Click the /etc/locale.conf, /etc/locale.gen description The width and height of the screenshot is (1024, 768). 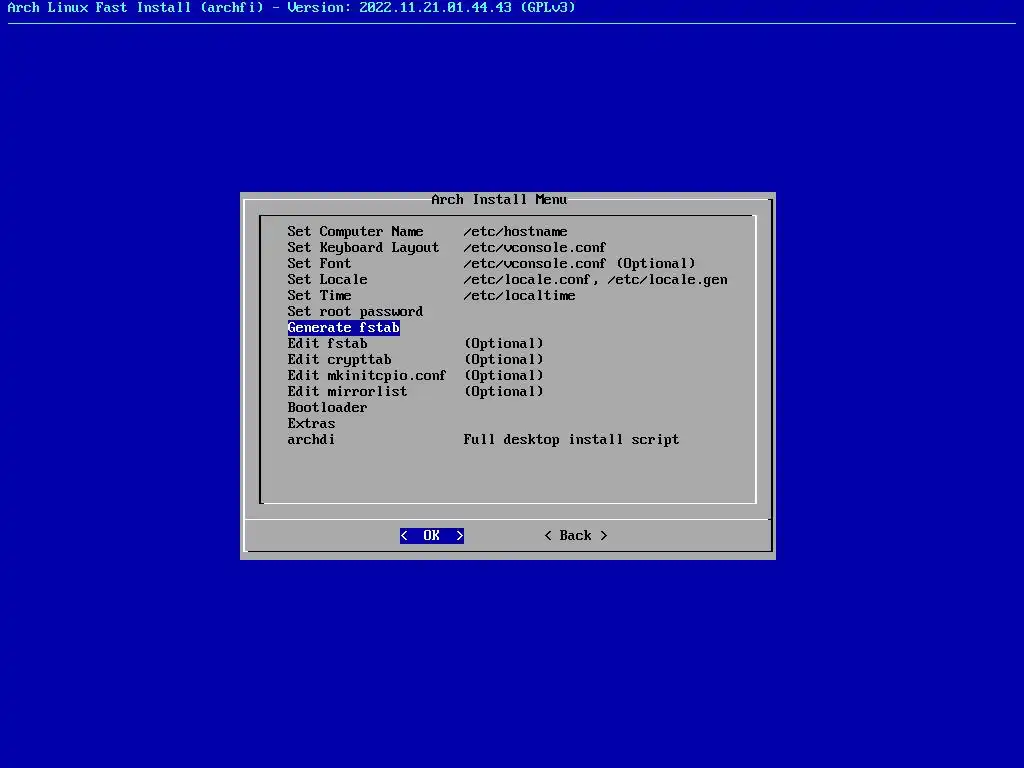(596, 280)
